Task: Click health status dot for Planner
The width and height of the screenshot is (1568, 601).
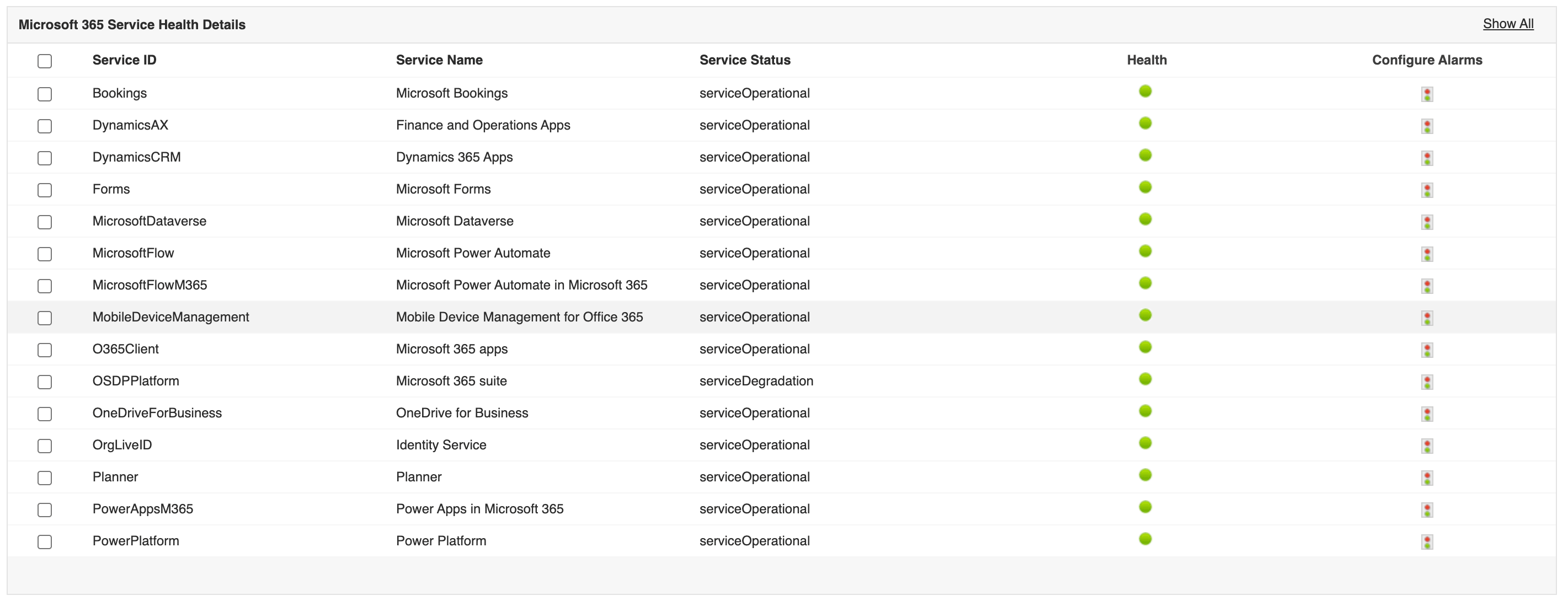Action: tap(1145, 475)
